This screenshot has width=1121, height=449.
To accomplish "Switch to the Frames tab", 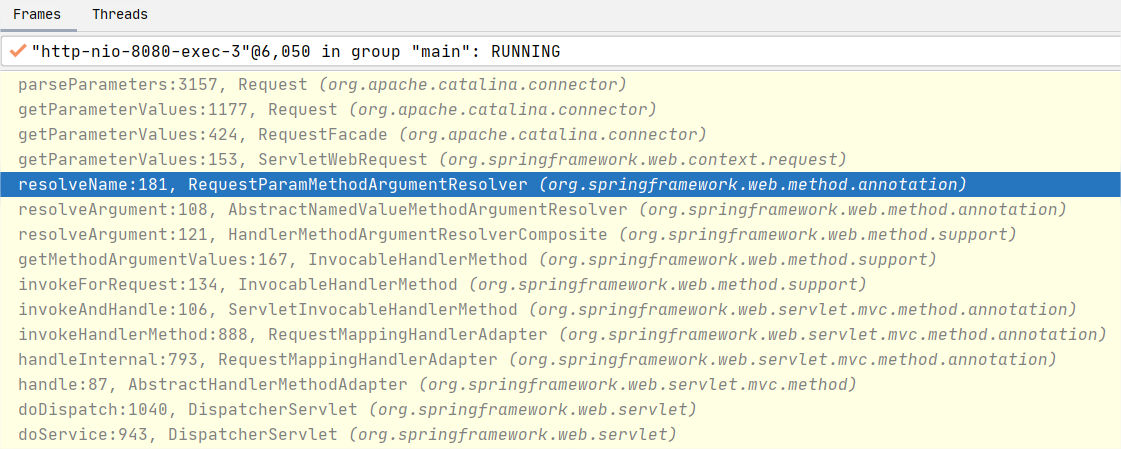I will [x=36, y=15].
